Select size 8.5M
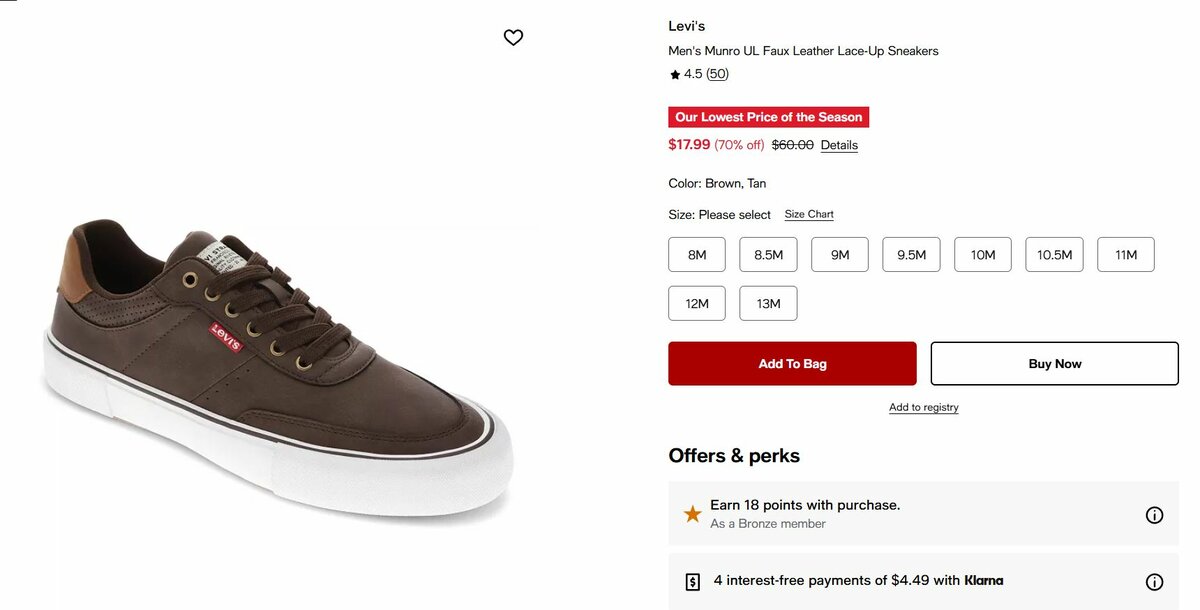Image resolution: width=1200 pixels, height=610 pixels. [x=768, y=255]
